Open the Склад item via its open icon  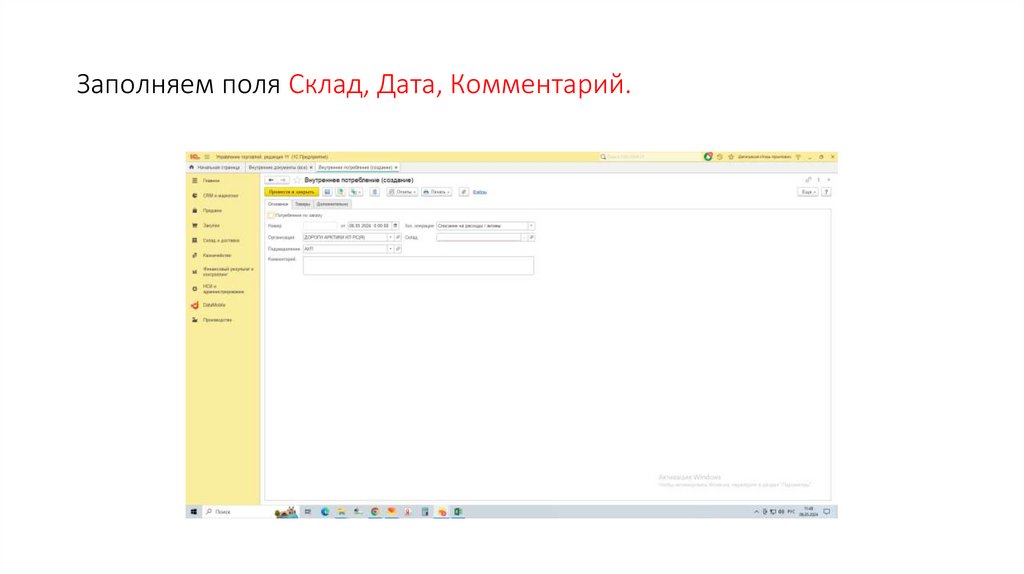(x=532, y=238)
